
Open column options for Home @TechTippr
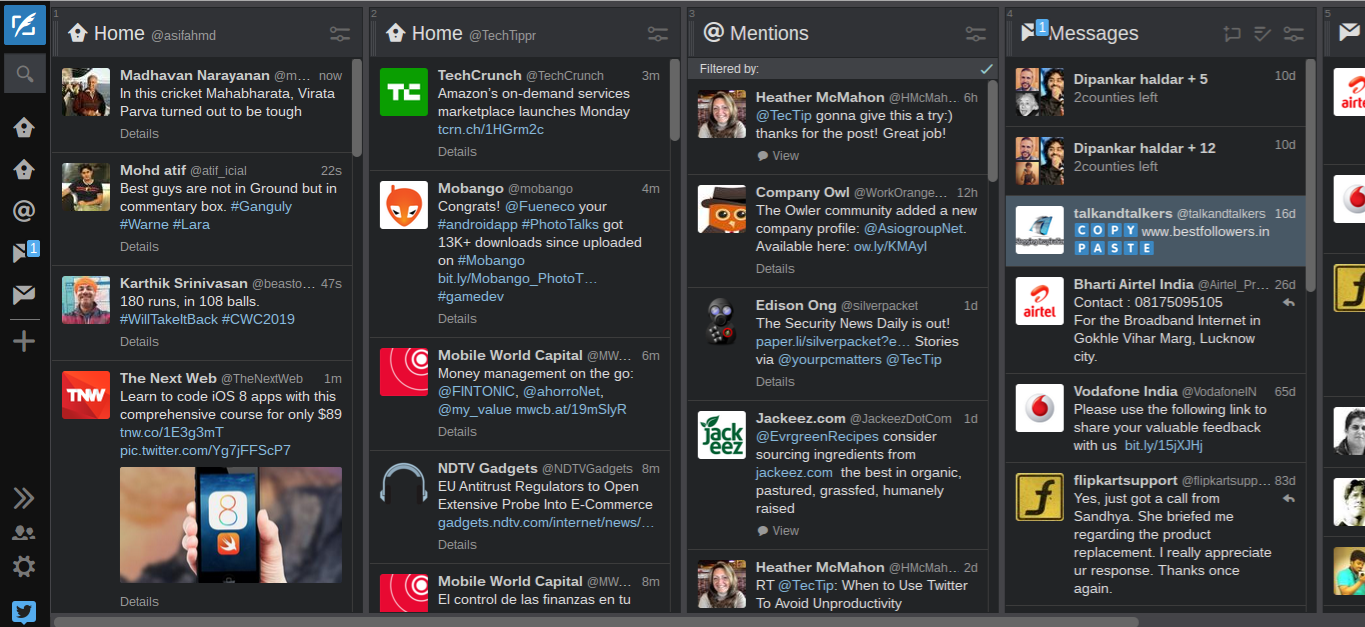(x=658, y=34)
